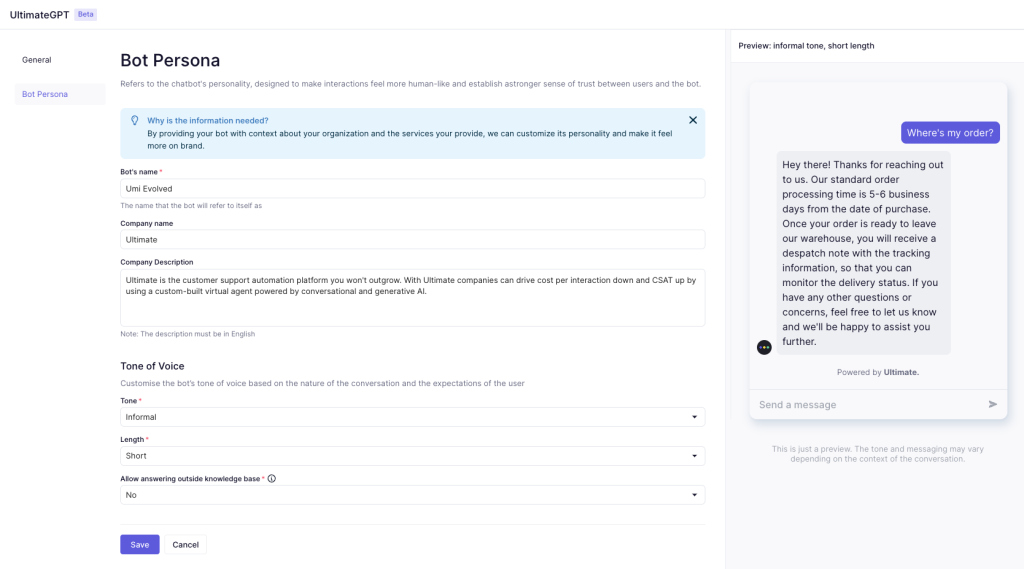Click the preview header text about informal tone
This screenshot has width=1024, height=569.
(x=806, y=46)
